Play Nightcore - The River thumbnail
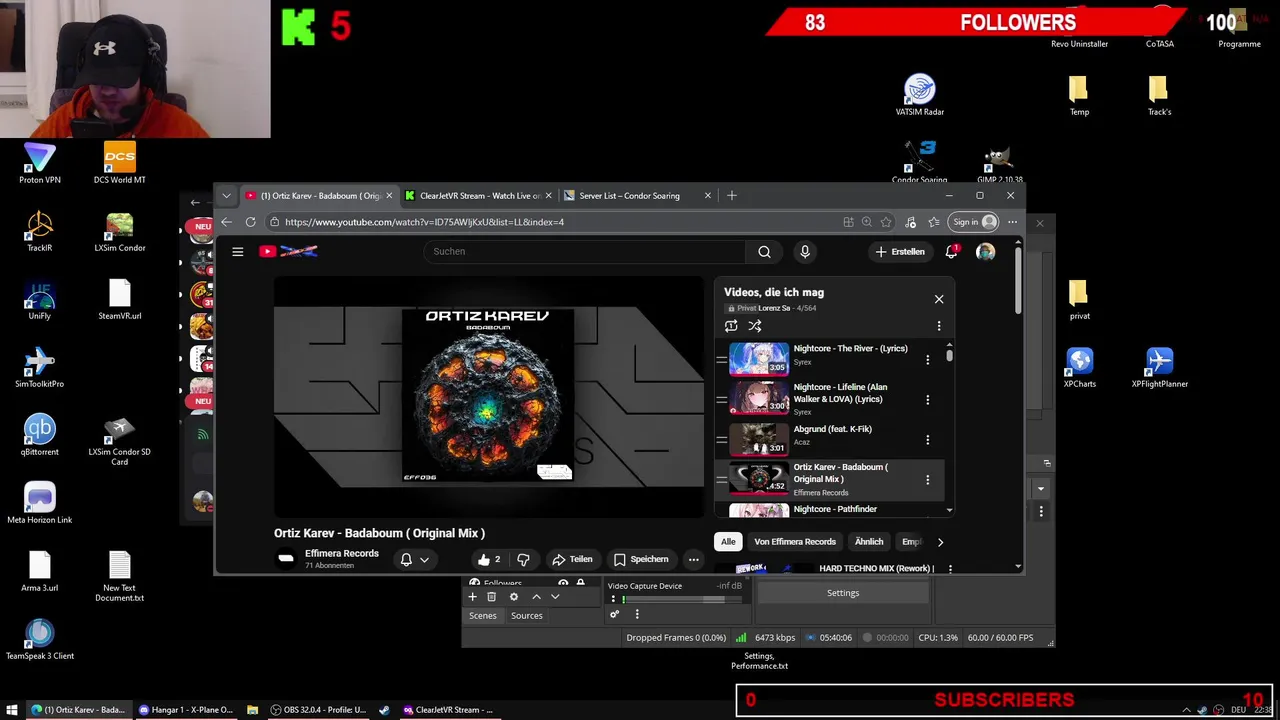 (x=759, y=359)
